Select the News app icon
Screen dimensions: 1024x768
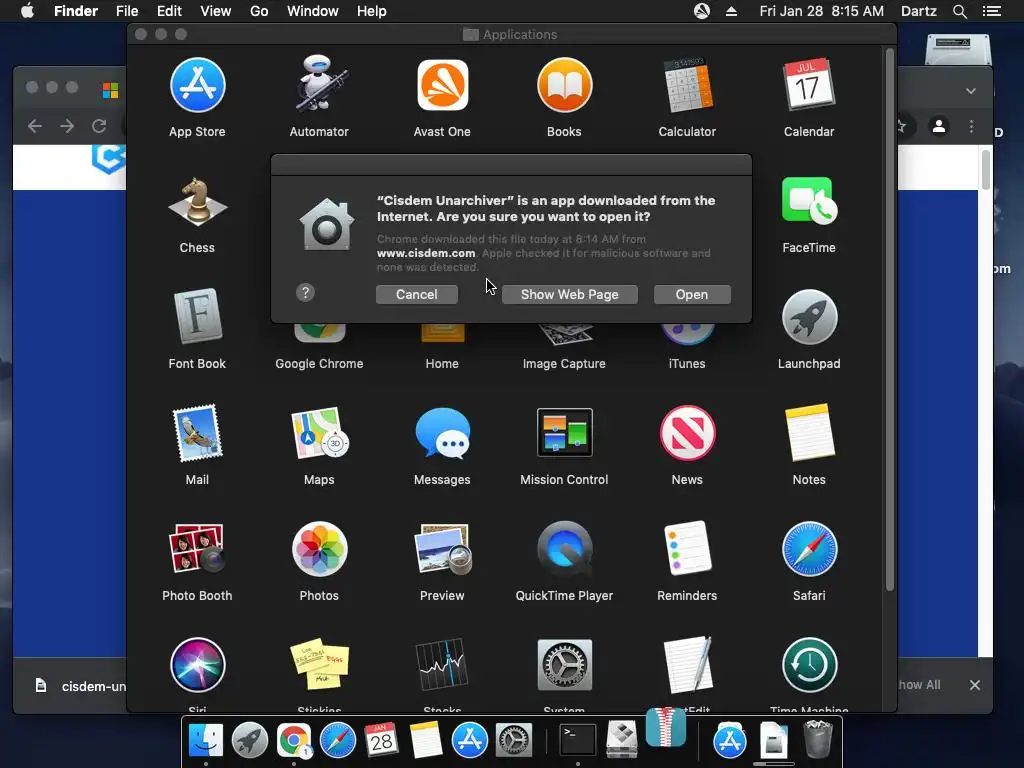(x=687, y=433)
